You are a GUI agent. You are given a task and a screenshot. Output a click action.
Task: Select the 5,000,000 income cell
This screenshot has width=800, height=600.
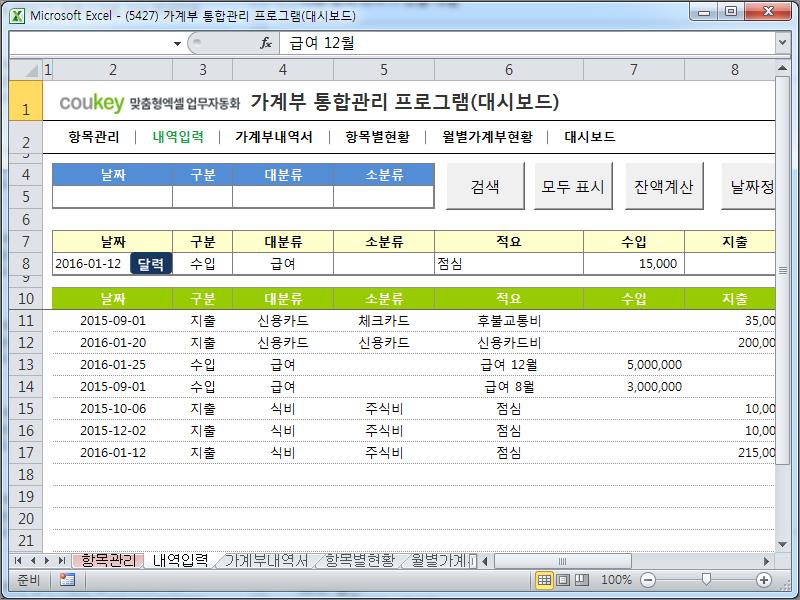click(x=634, y=365)
